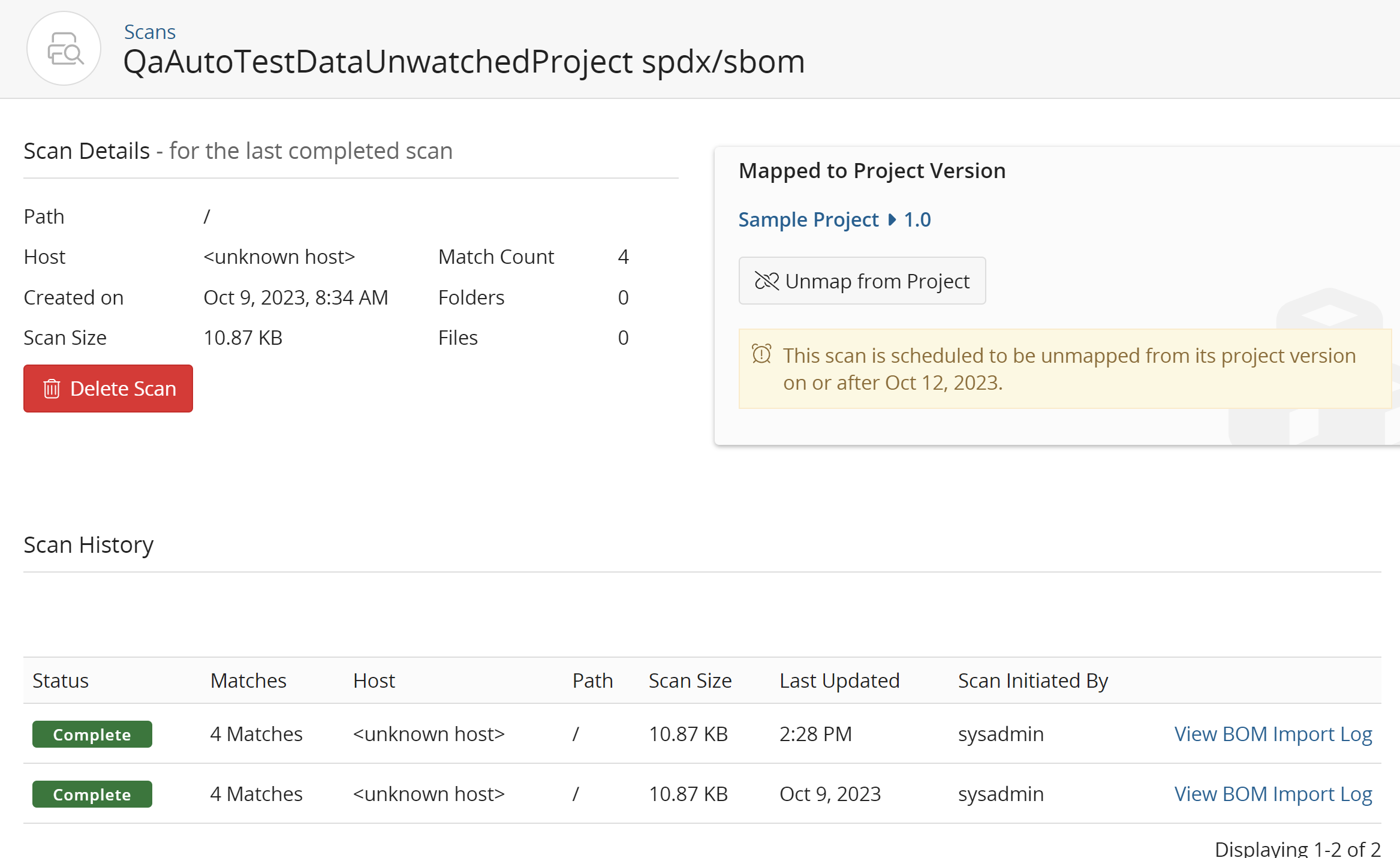The width and height of the screenshot is (1400, 858).
Task: Open the Sample Project link
Action: pos(808,219)
